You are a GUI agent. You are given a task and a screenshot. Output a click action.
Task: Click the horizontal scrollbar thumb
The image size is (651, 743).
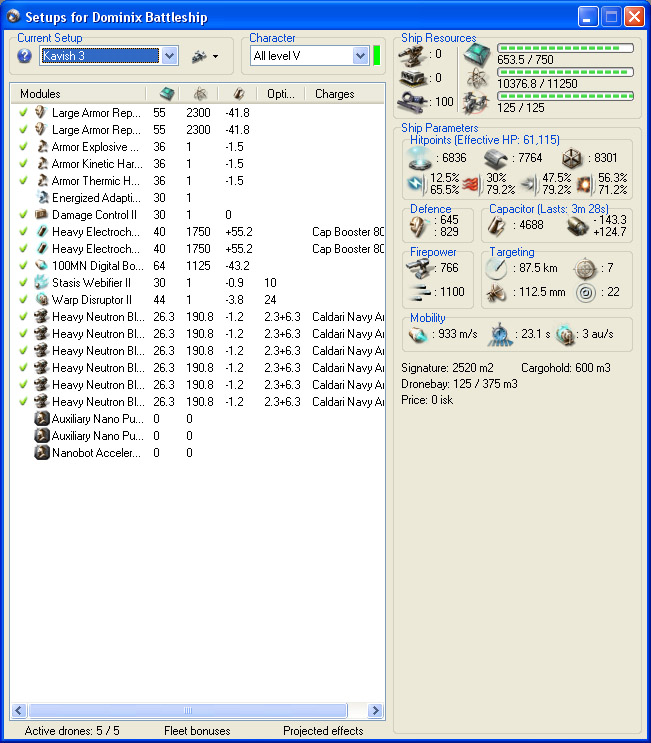click(x=188, y=710)
